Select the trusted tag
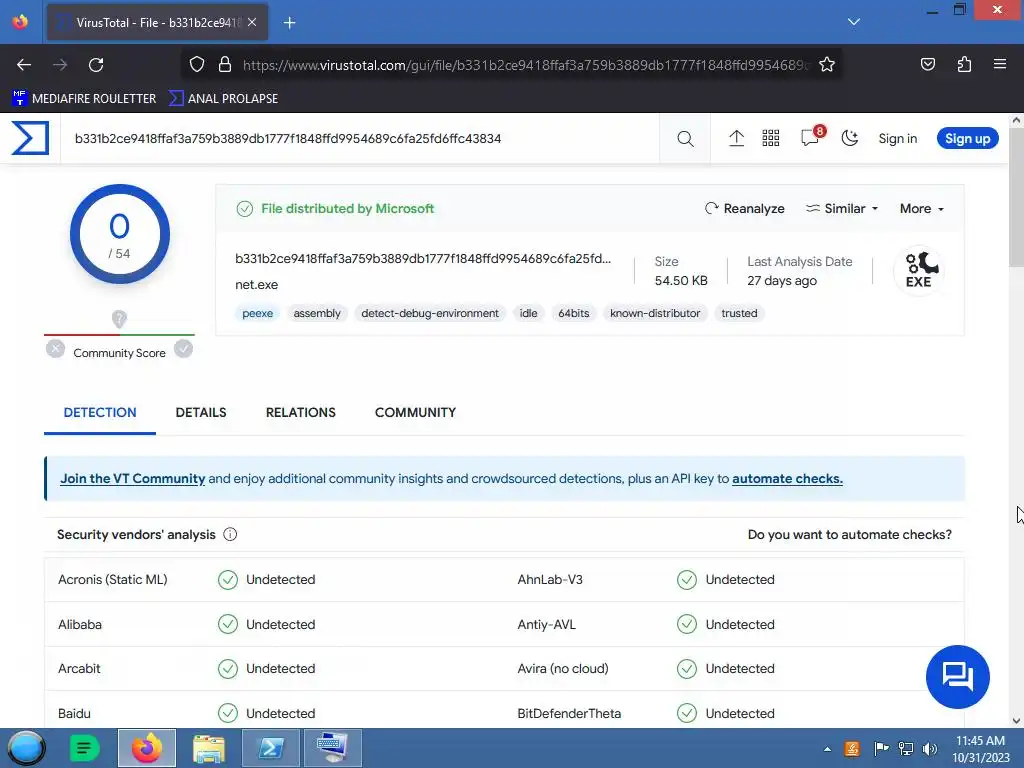 (x=739, y=313)
